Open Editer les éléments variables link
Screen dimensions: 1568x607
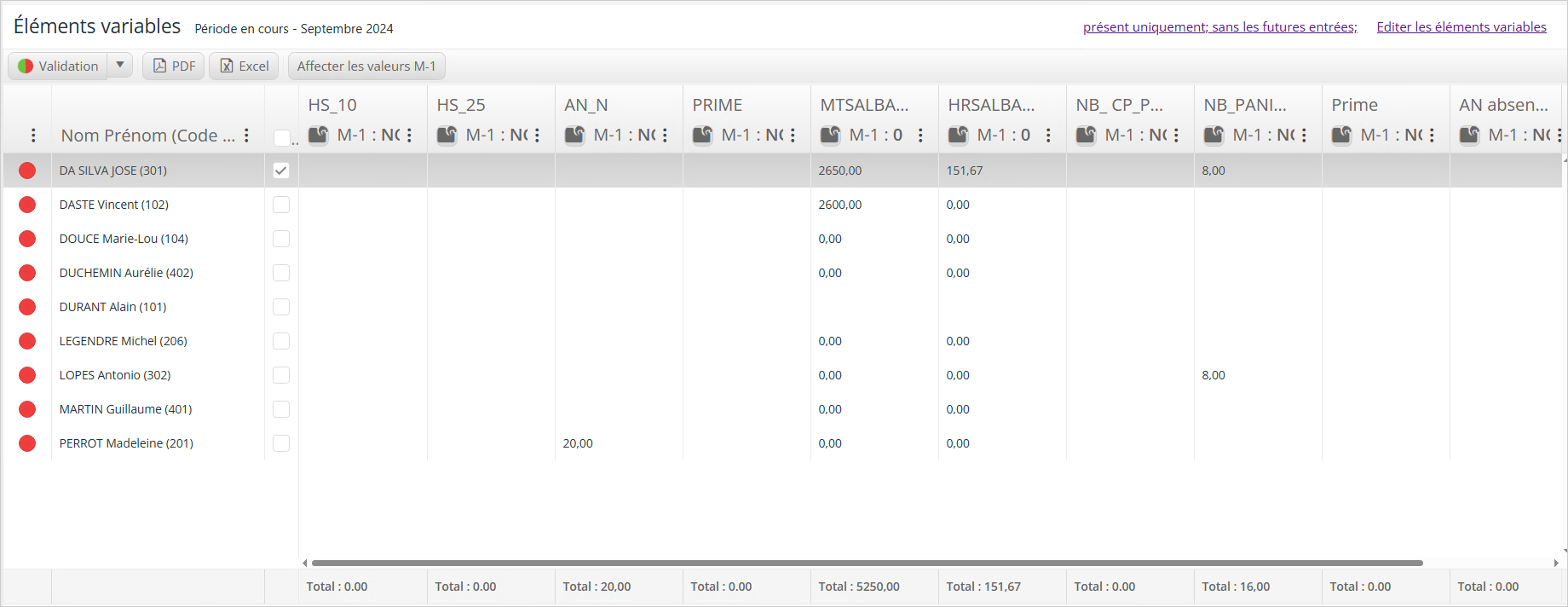point(1461,27)
